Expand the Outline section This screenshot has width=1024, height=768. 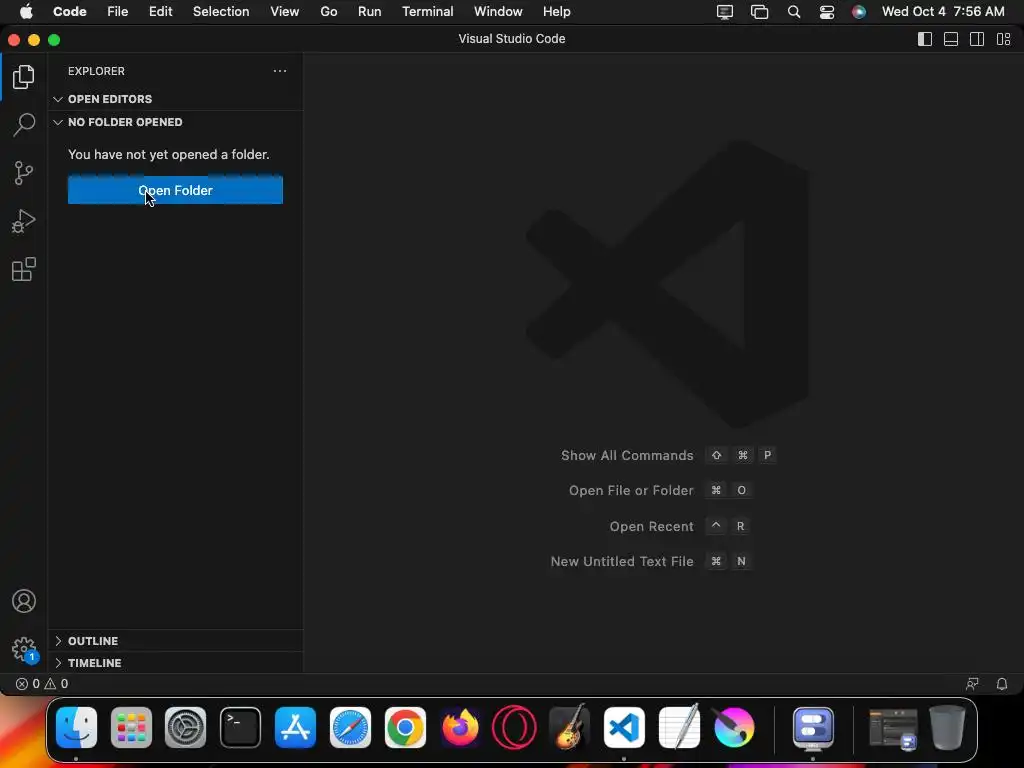click(x=175, y=641)
